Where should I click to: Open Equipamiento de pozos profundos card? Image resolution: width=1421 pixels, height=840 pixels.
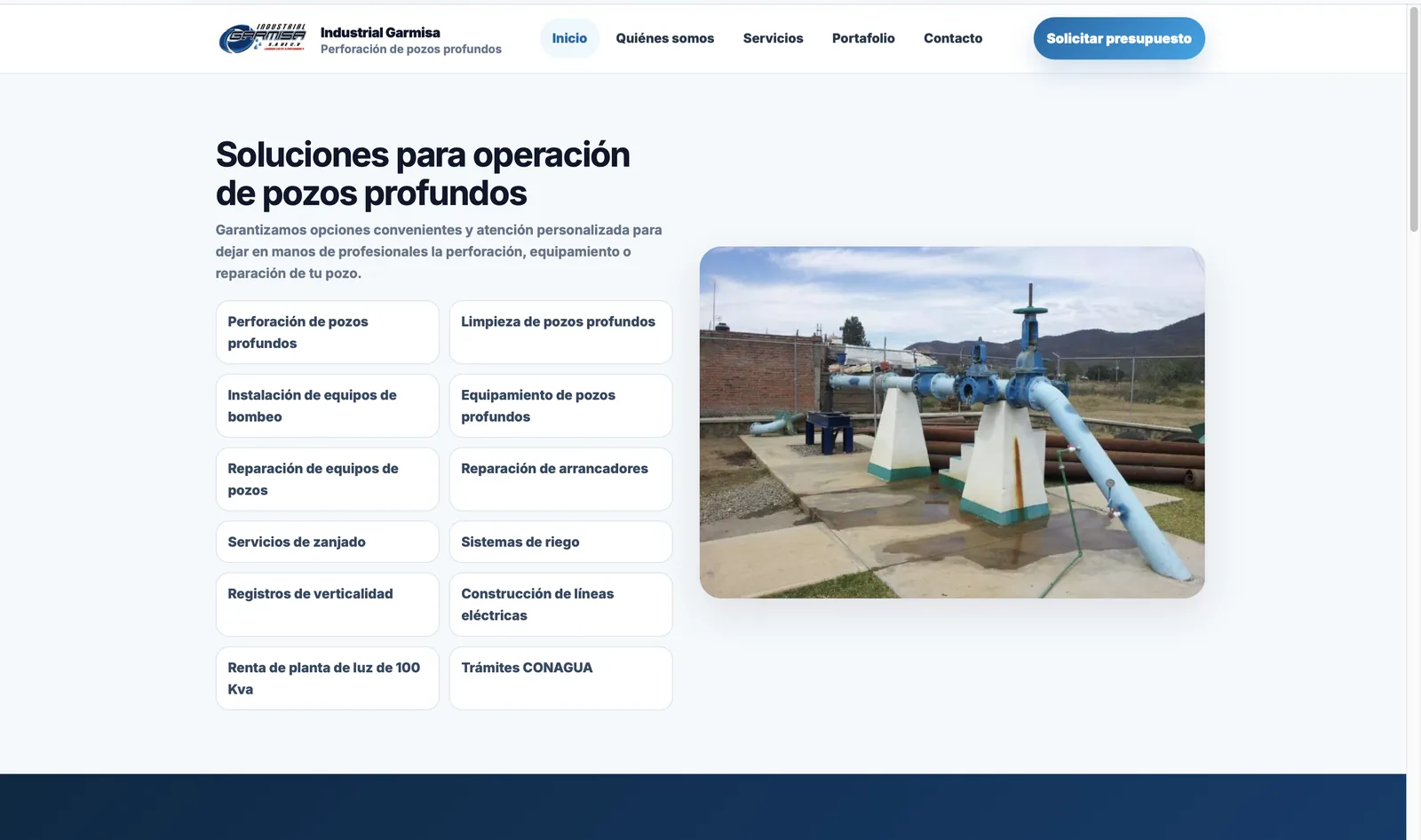(560, 406)
